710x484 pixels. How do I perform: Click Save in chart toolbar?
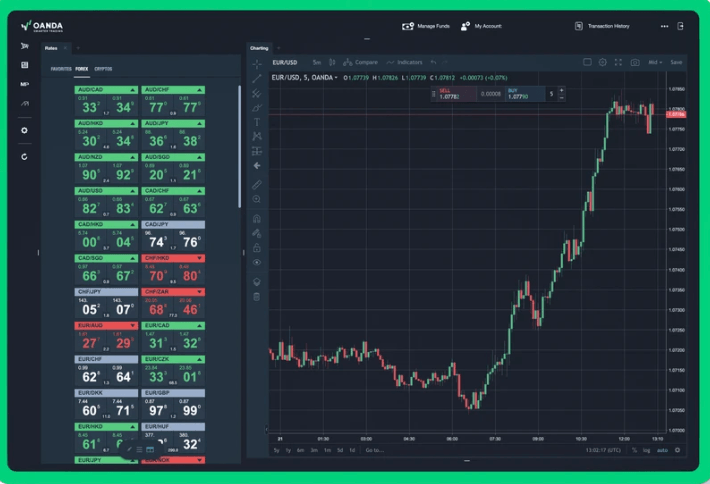tap(676, 62)
